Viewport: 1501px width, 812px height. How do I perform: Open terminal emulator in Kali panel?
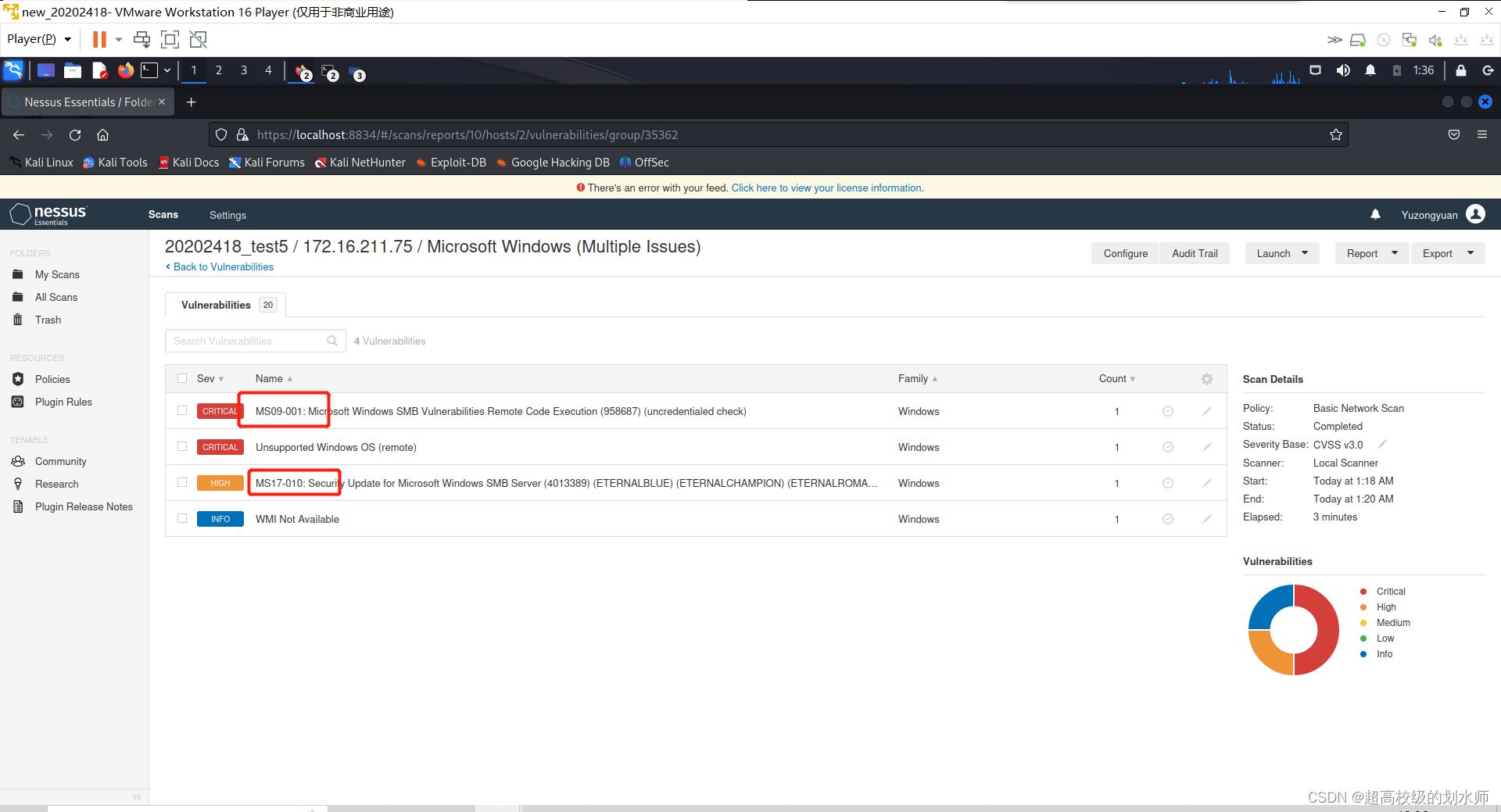pos(149,70)
